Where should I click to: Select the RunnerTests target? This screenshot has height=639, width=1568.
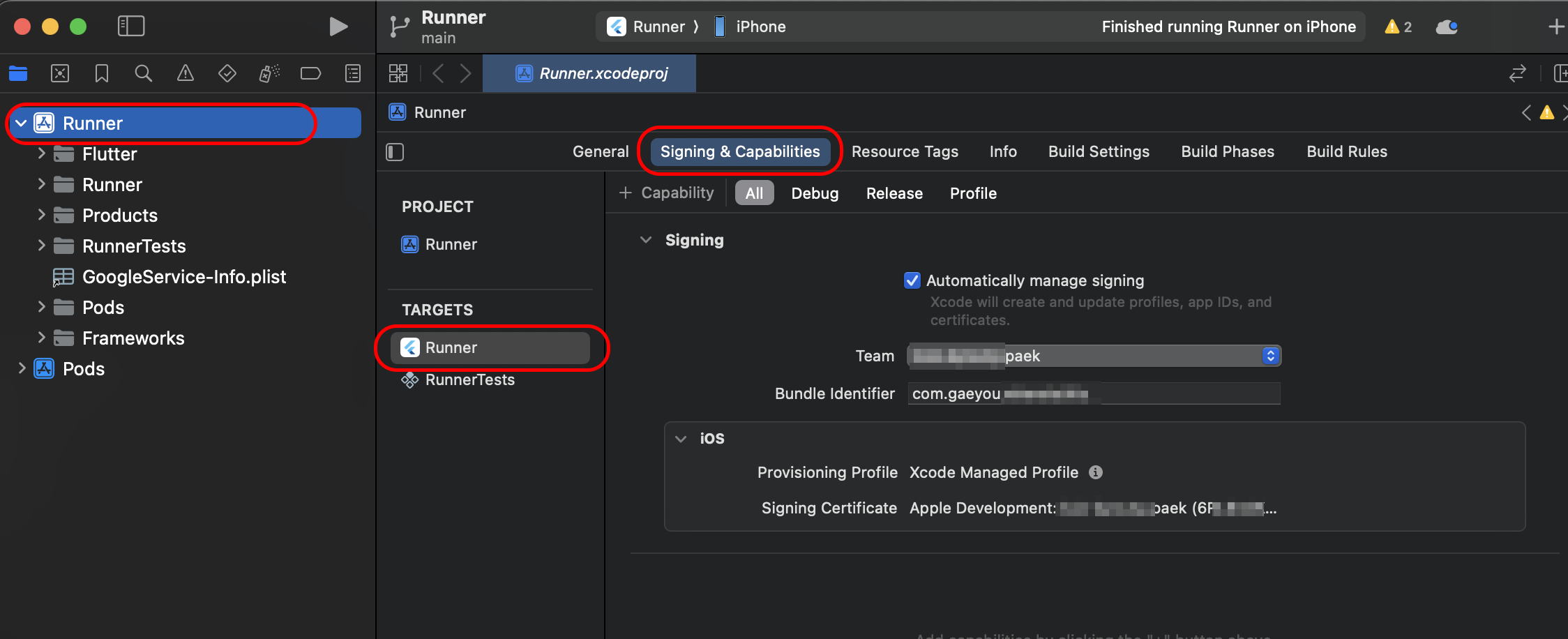click(458, 379)
